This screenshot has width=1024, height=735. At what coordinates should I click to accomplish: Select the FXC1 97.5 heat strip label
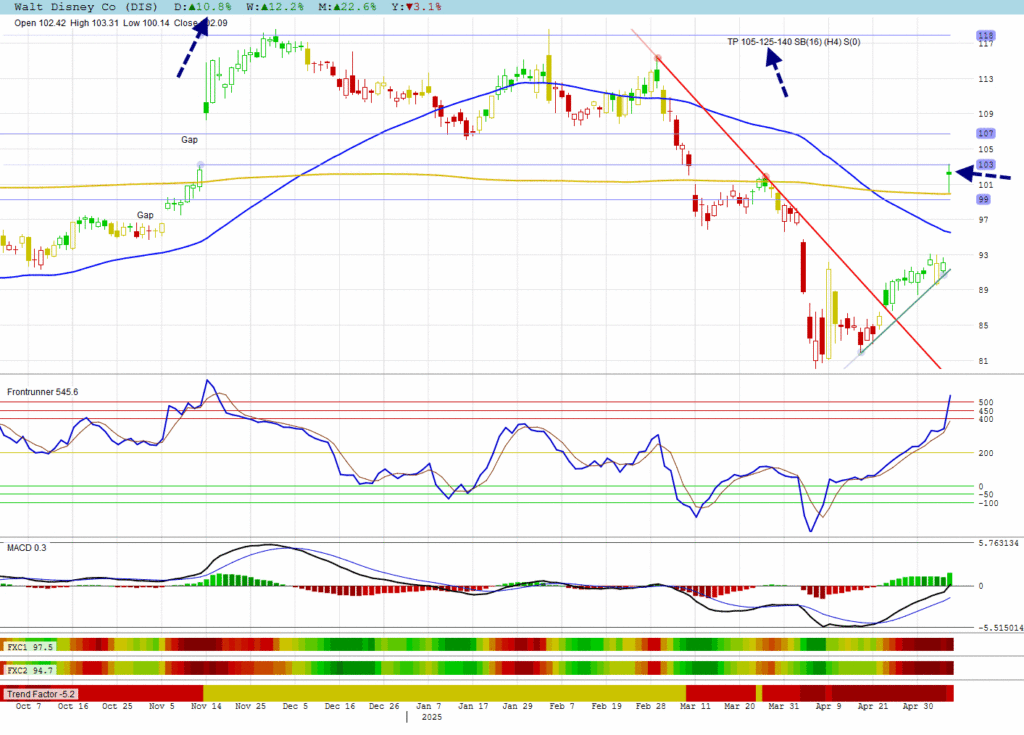click(x=30, y=647)
